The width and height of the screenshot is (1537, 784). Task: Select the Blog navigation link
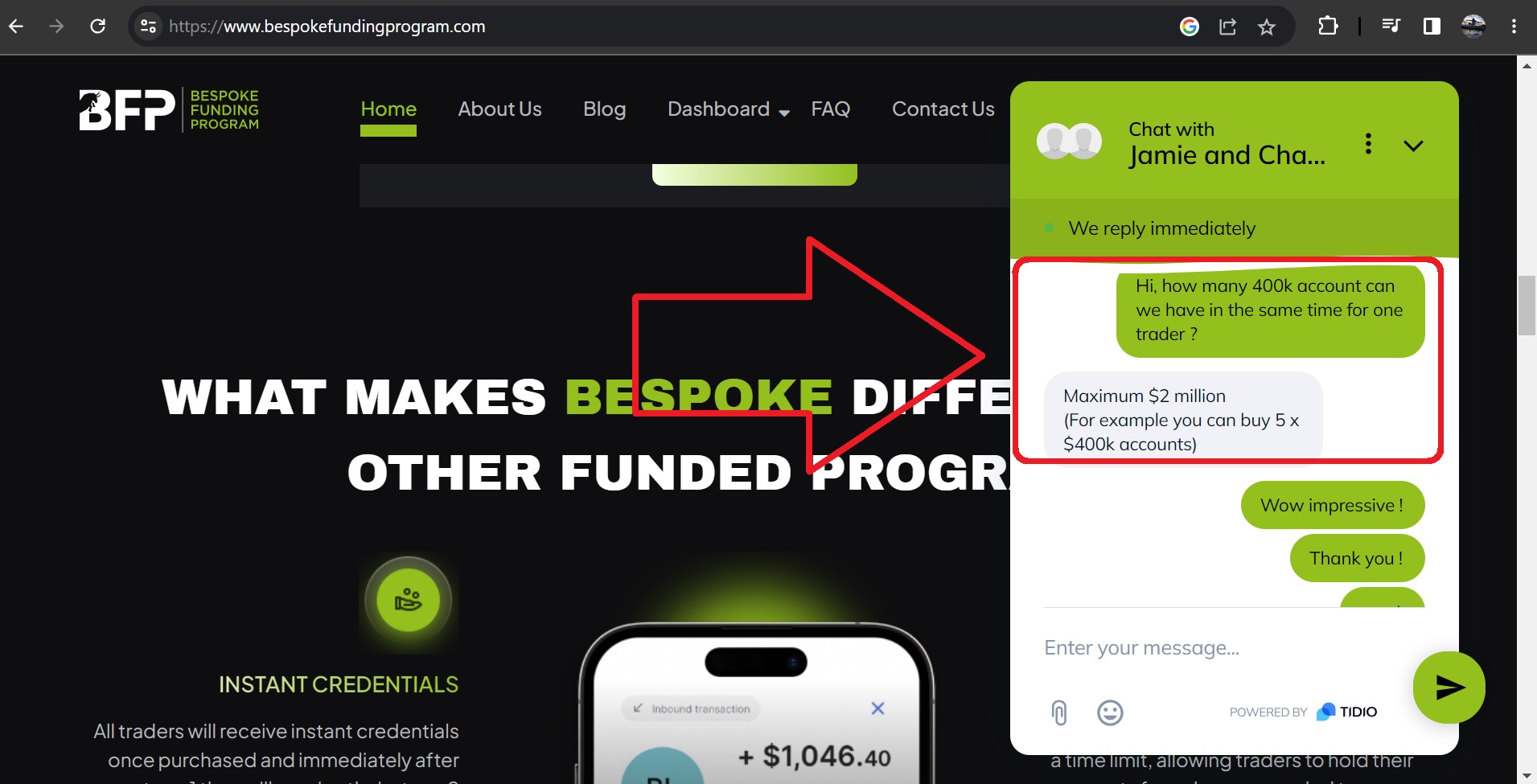604,109
